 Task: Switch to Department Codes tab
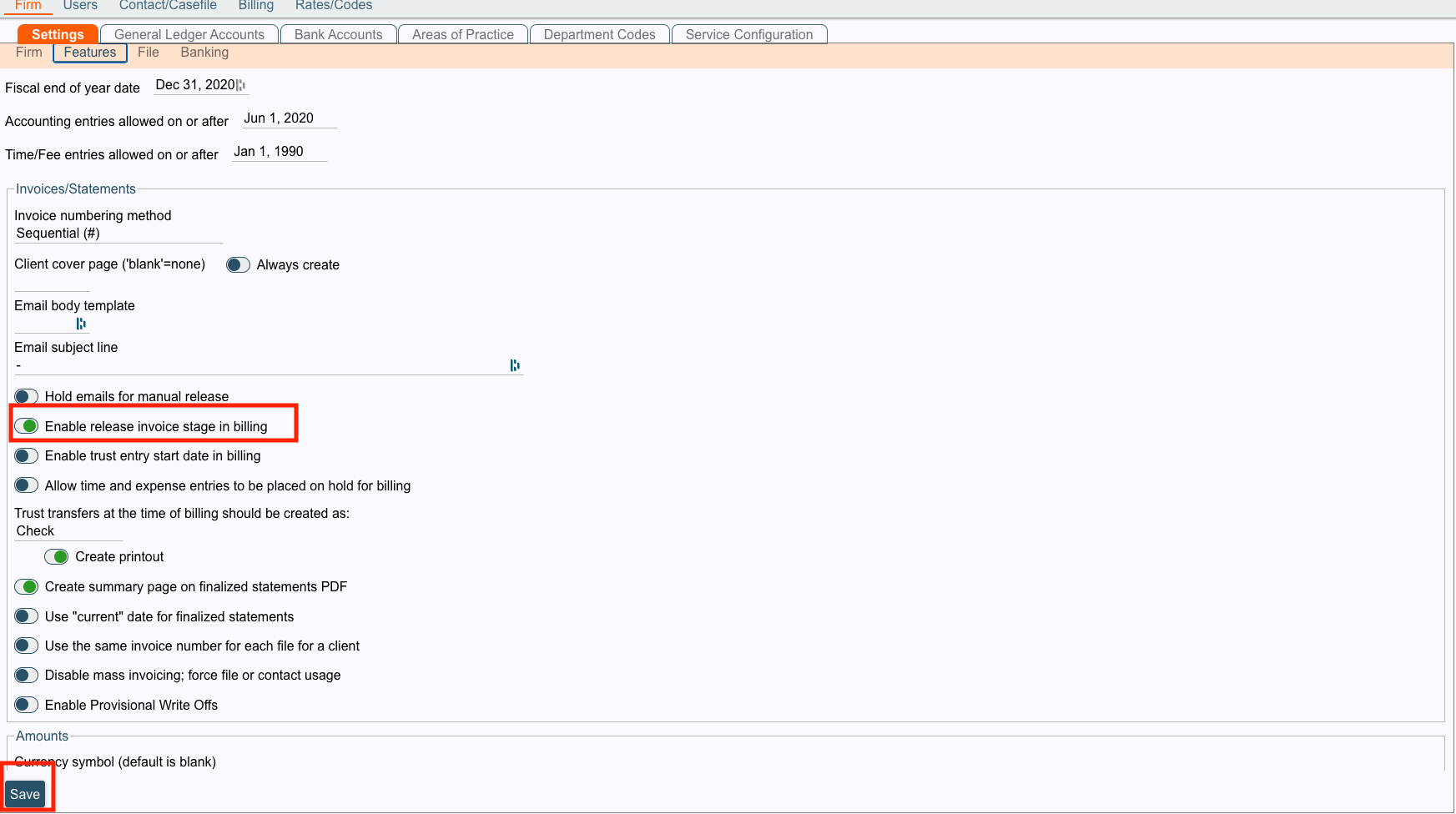point(600,34)
